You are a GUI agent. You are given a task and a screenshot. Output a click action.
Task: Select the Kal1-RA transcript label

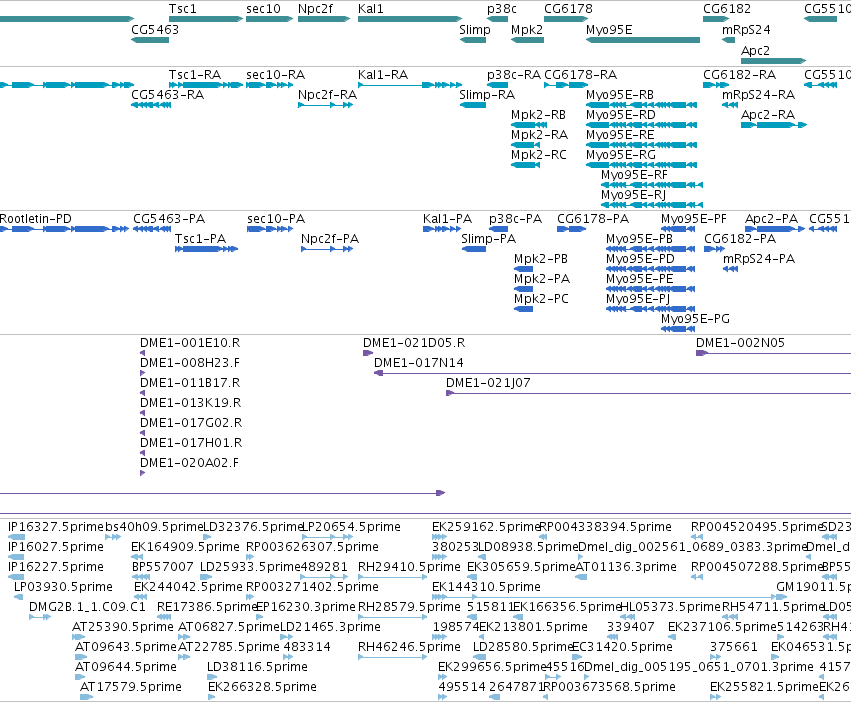(383, 75)
